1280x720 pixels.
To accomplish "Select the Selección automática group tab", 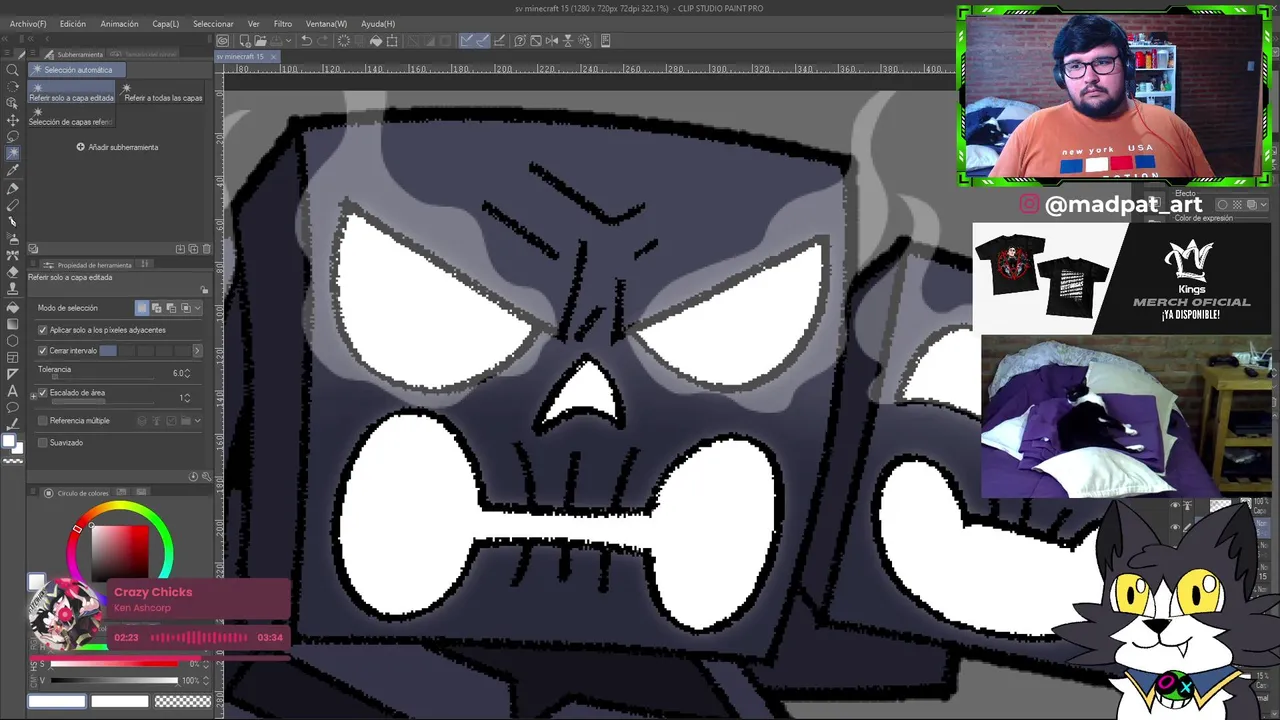I will coord(76,70).
